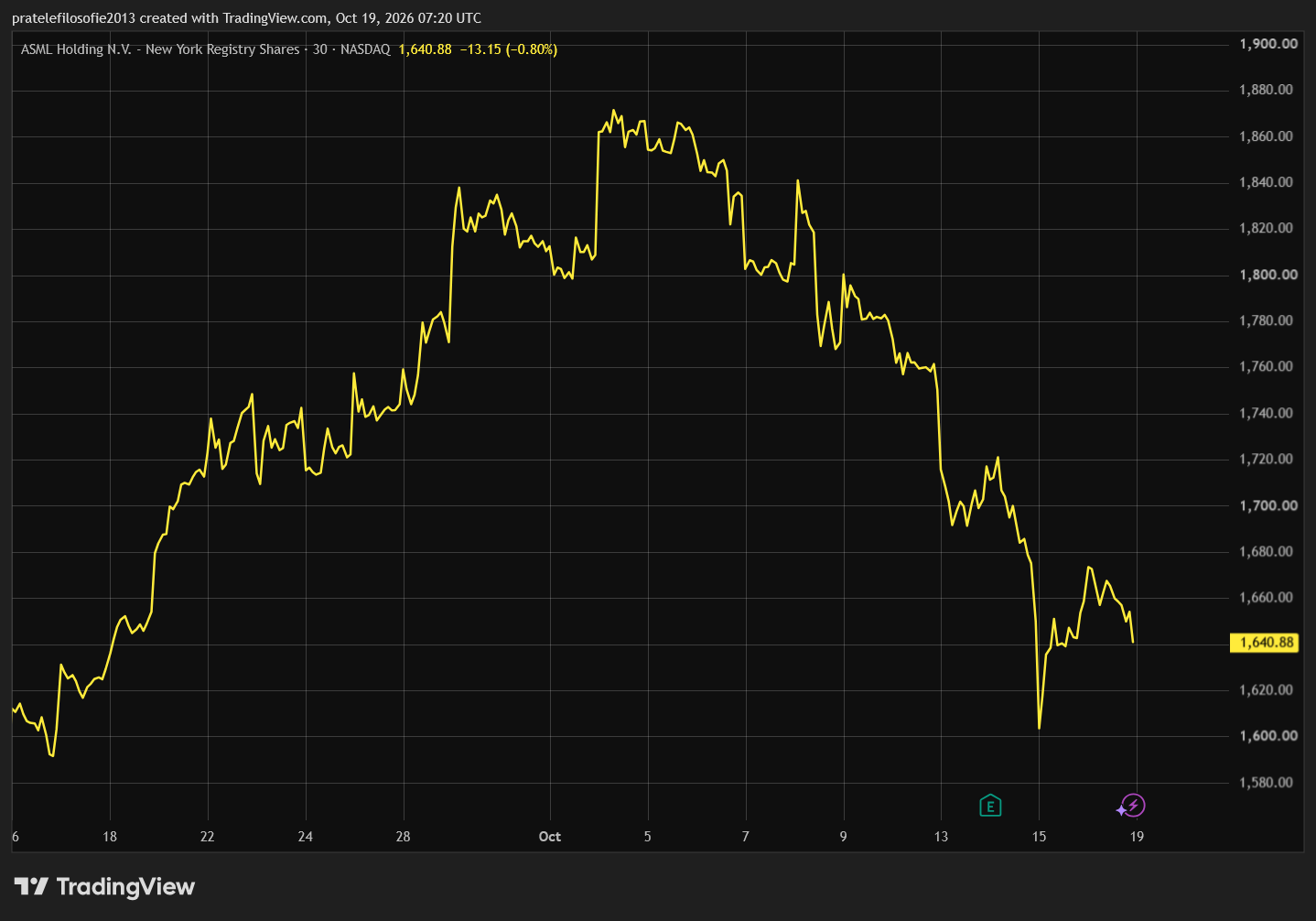This screenshot has width=1316, height=921.
Task: Click the −13.15 (−0.80%) change value
Action: pyautogui.click(x=508, y=49)
